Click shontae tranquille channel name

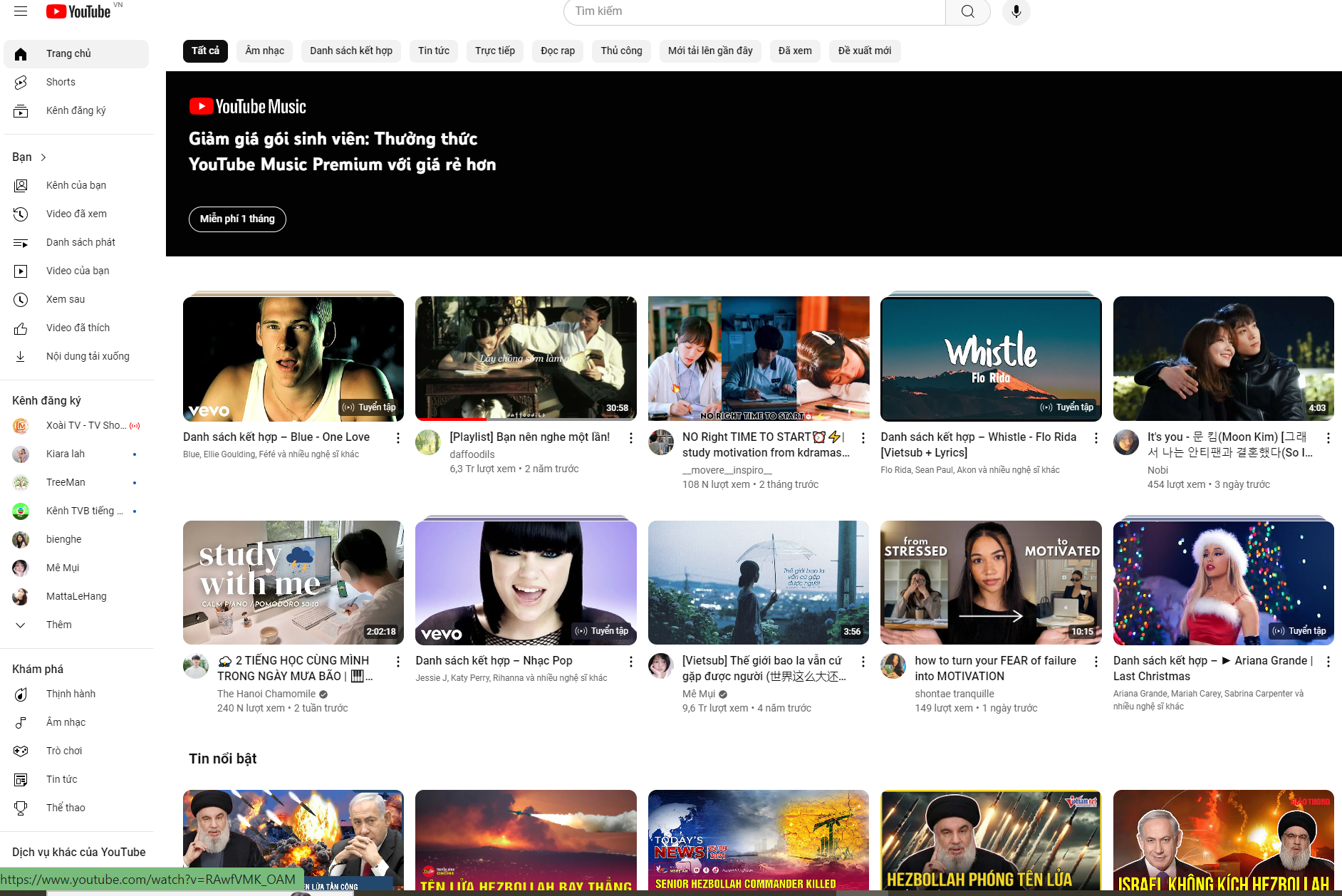coord(955,694)
